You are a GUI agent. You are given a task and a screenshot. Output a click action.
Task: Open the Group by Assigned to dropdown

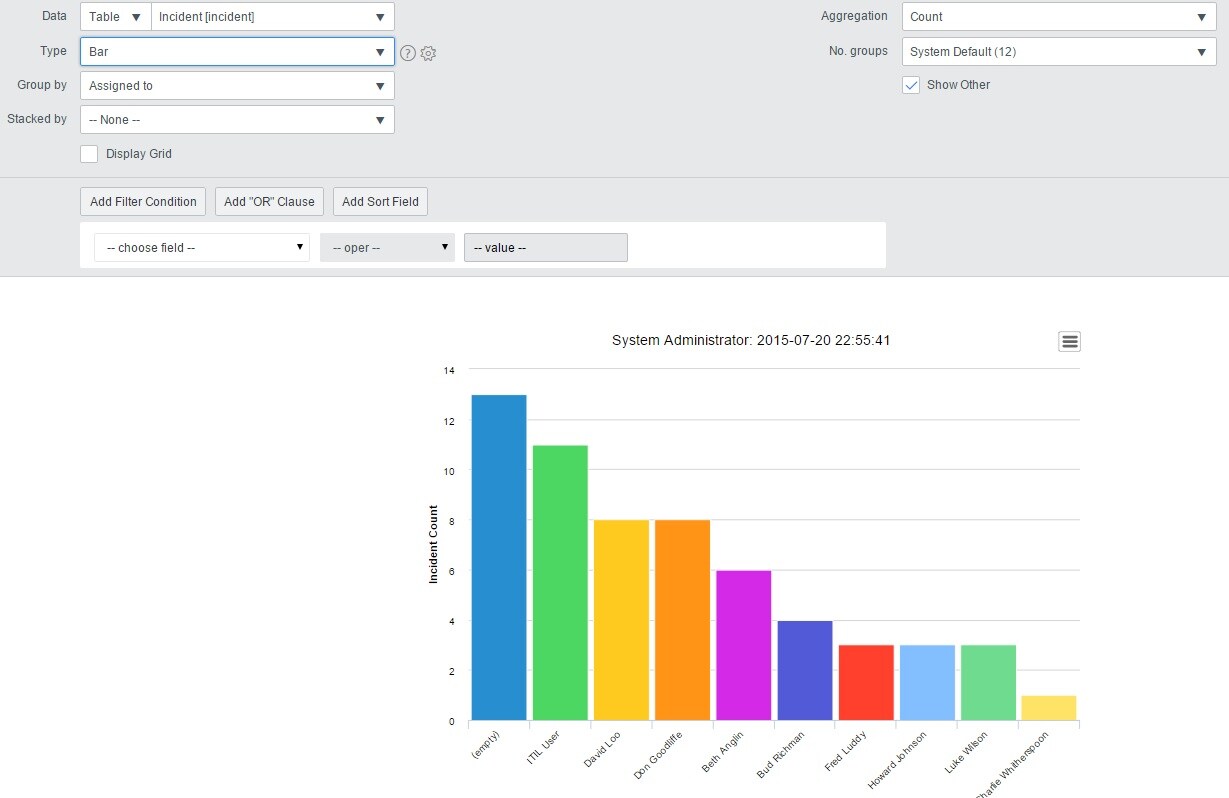237,86
